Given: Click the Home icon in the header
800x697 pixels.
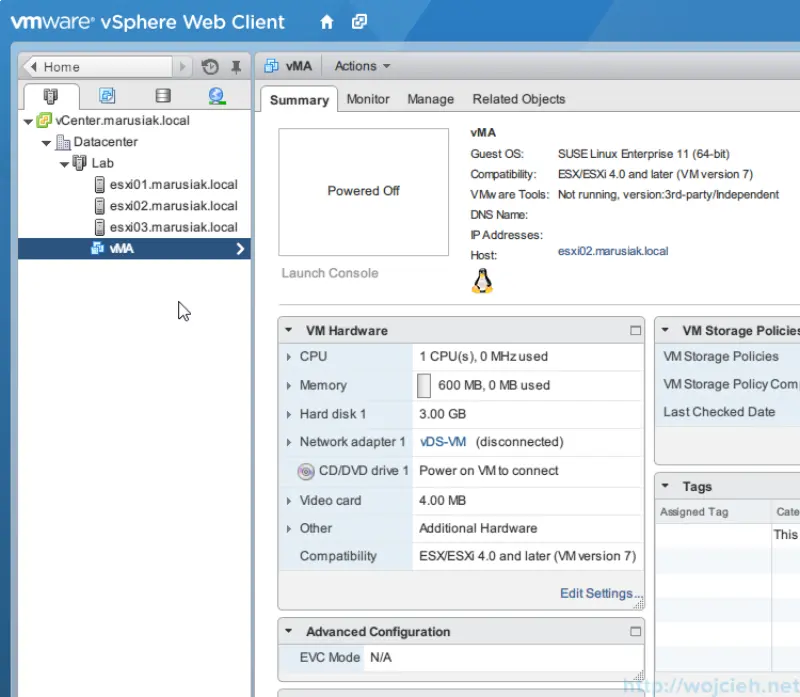Looking at the screenshot, I should click(328, 21).
